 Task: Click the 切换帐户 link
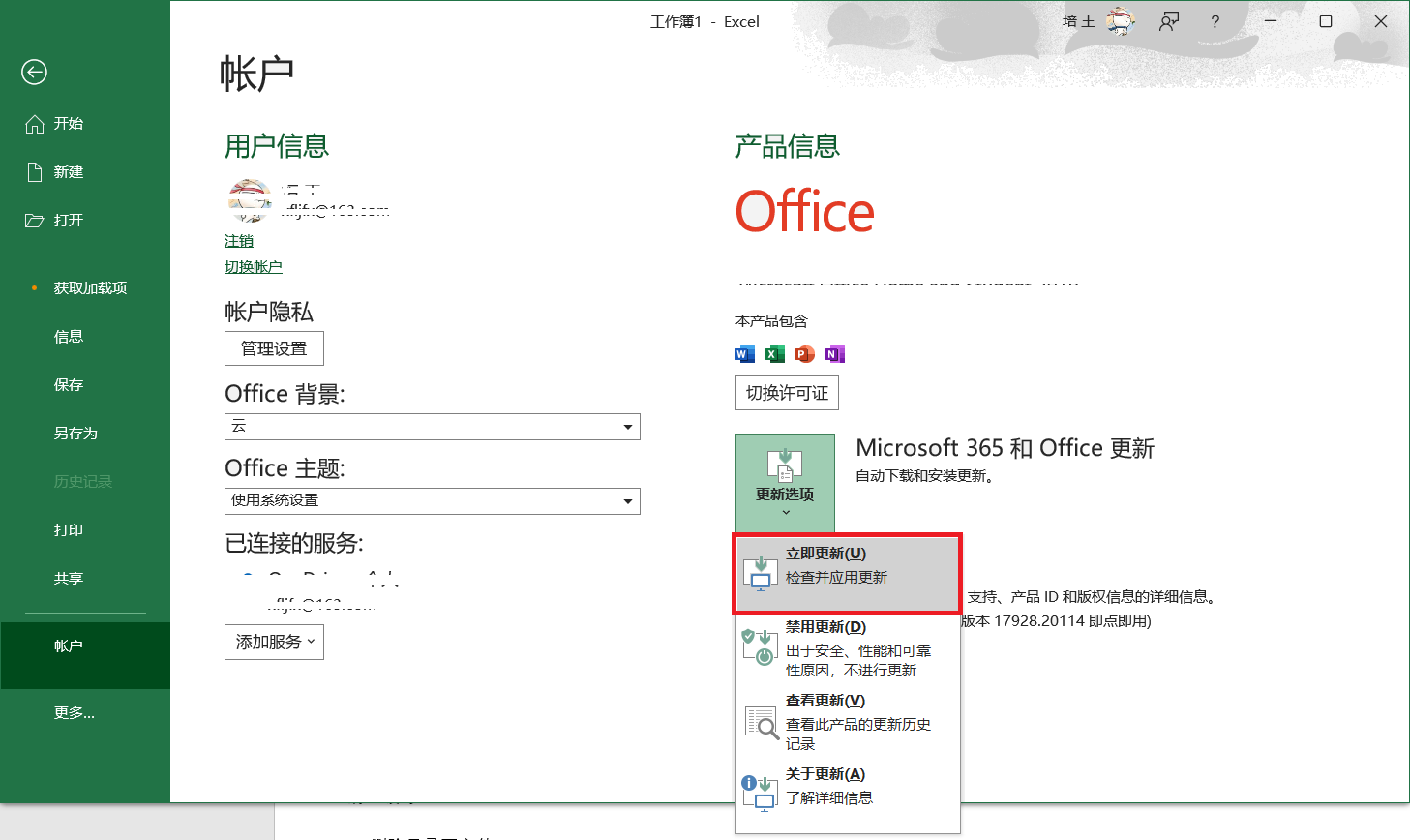click(x=254, y=267)
